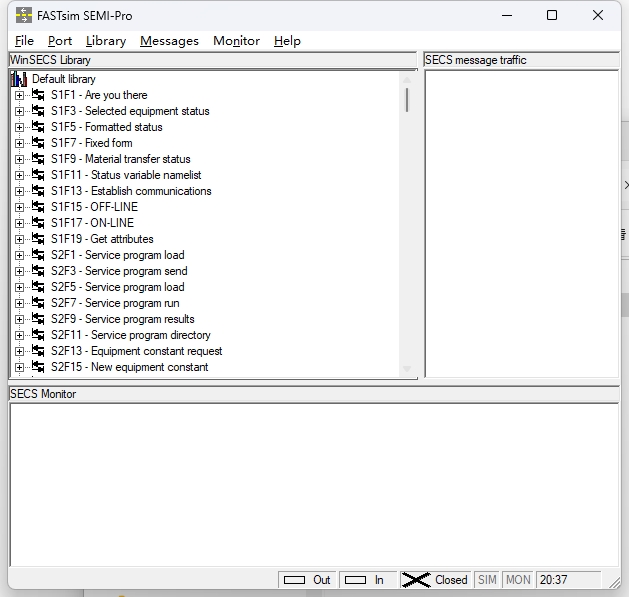The height and width of the screenshot is (597, 629).
Task: Expand the S2F15 New equipment constant node
Action: (x=19, y=367)
